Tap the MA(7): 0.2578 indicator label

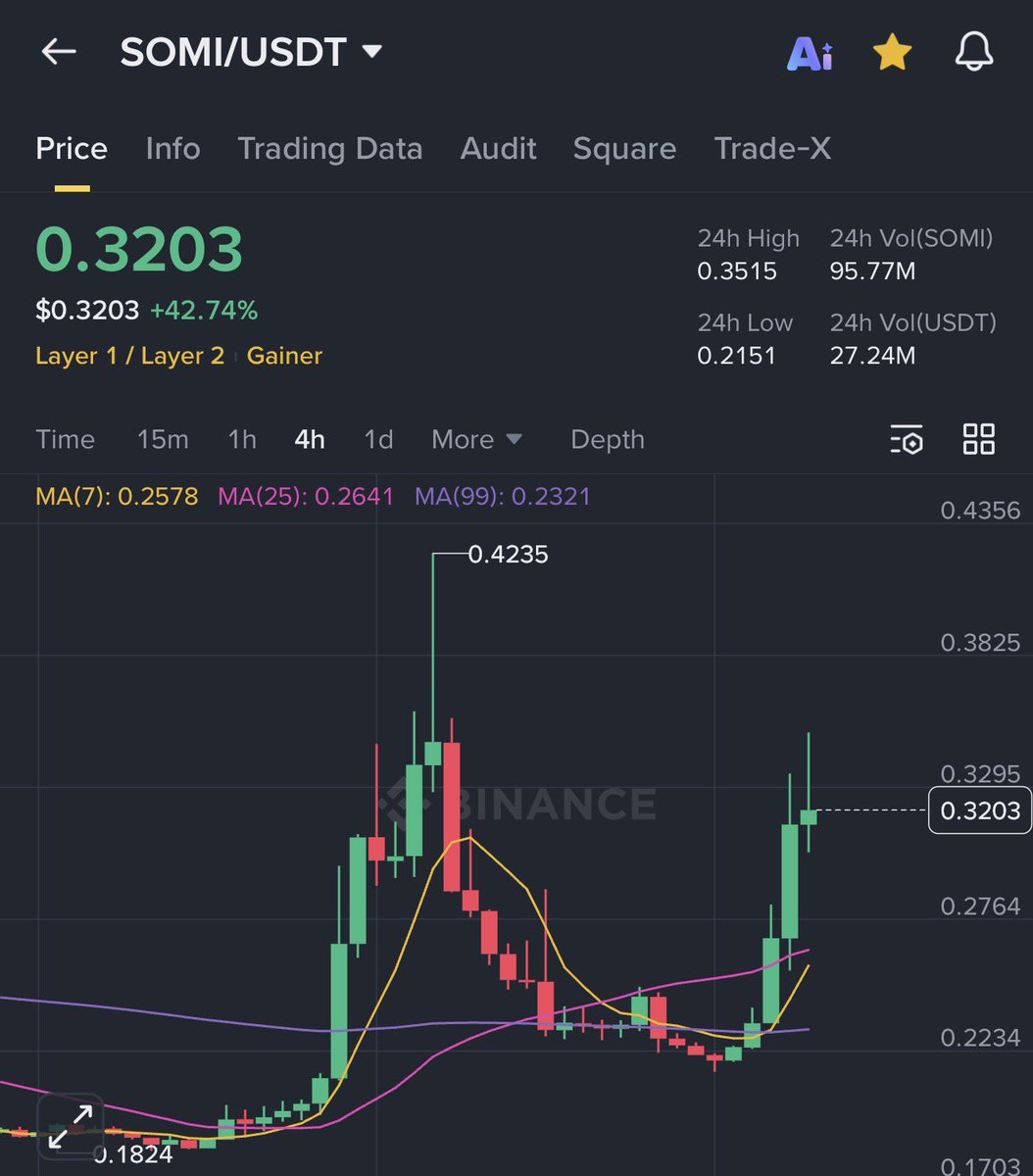(x=117, y=496)
